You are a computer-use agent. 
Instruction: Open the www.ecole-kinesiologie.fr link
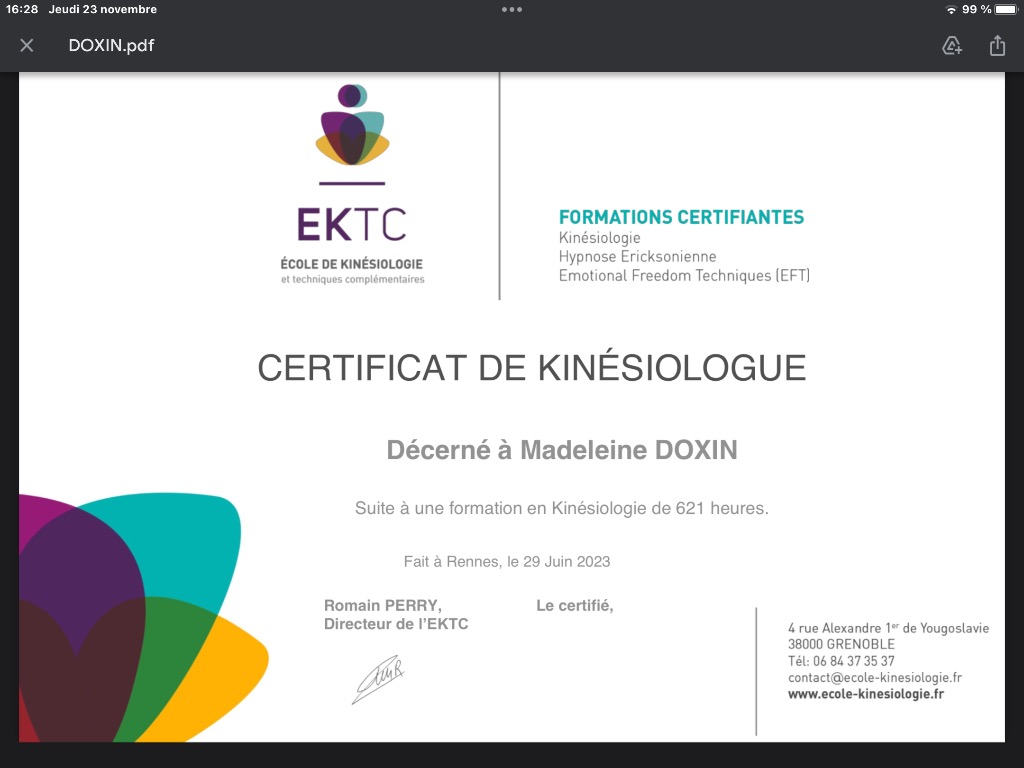click(x=865, y=694)
